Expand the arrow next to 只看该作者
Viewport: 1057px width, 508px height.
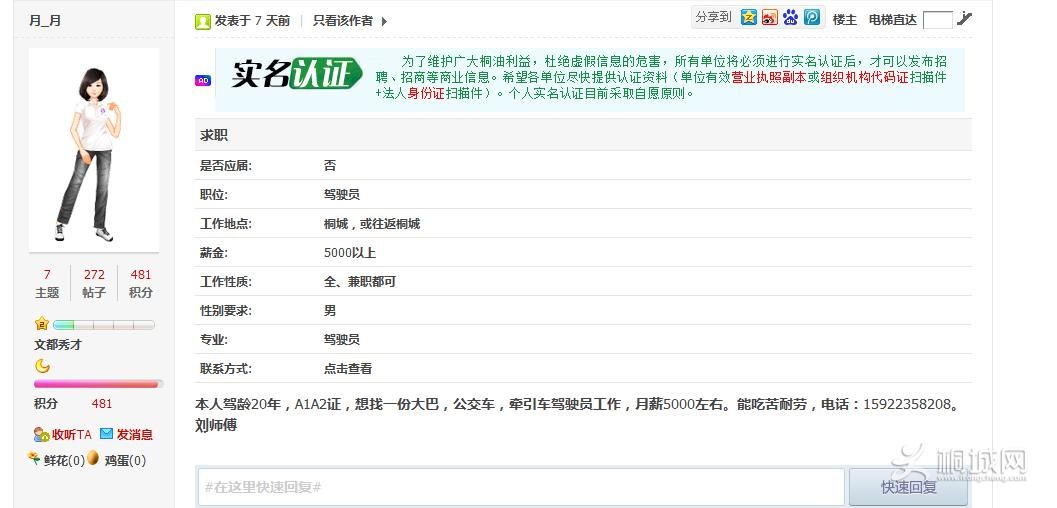click(x=384, y=21)
